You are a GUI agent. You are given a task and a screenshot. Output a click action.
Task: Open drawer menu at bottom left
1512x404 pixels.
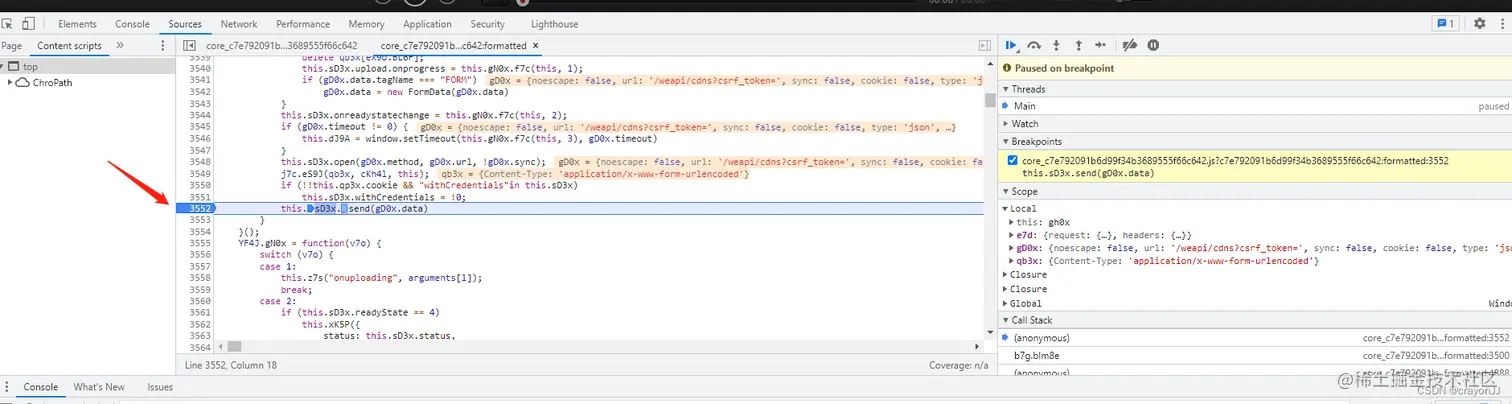click(x=7, y=387)
